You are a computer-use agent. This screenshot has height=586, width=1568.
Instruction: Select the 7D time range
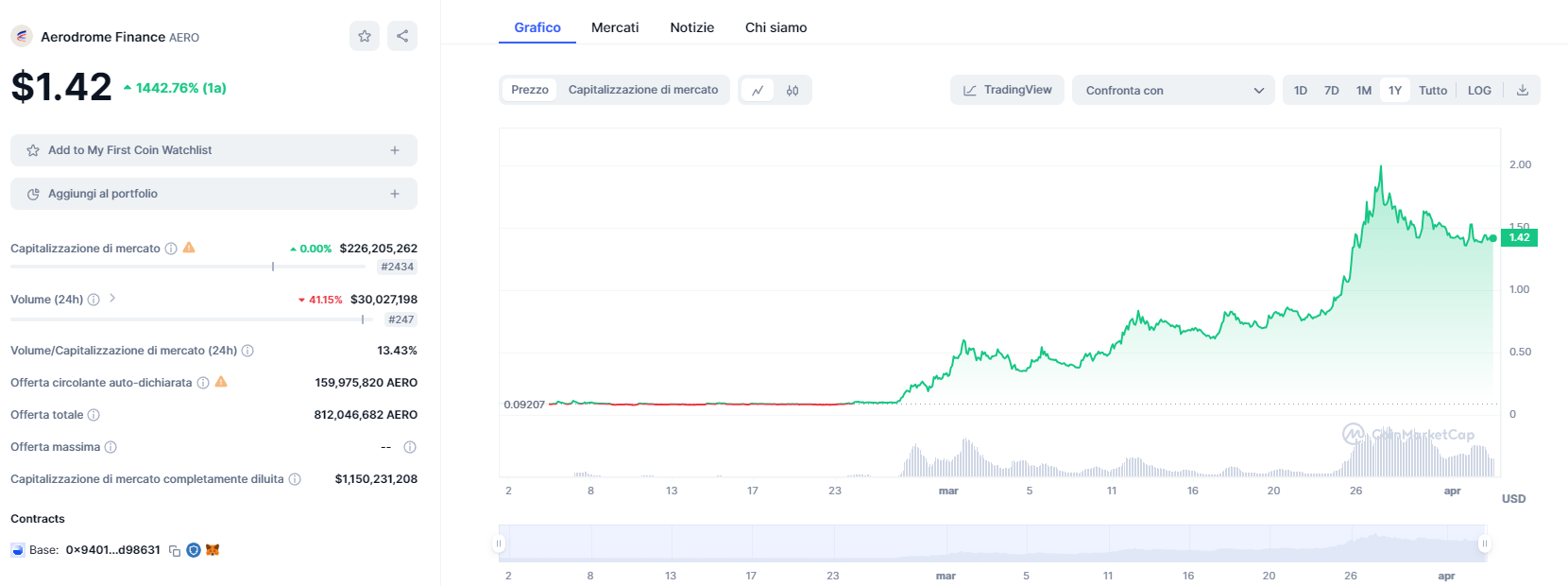1332,91
